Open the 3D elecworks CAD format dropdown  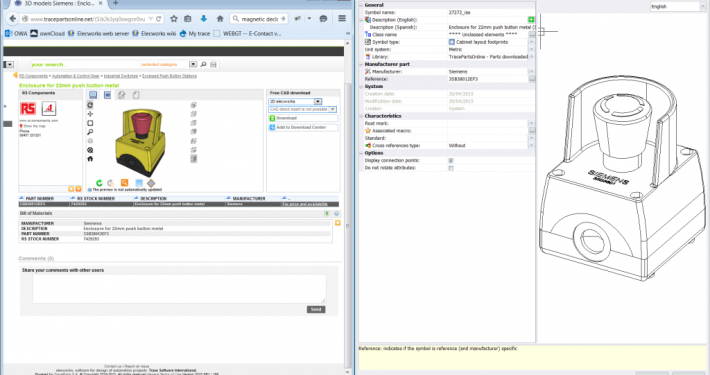pos(318,101)
